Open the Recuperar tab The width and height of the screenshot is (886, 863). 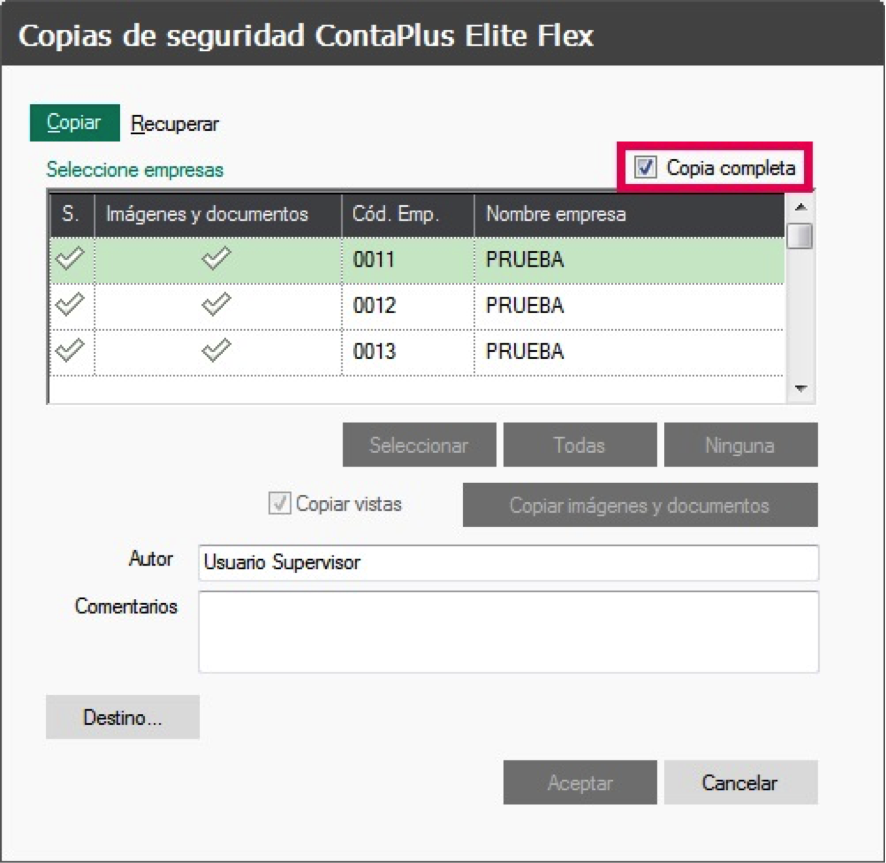(175, 124)
